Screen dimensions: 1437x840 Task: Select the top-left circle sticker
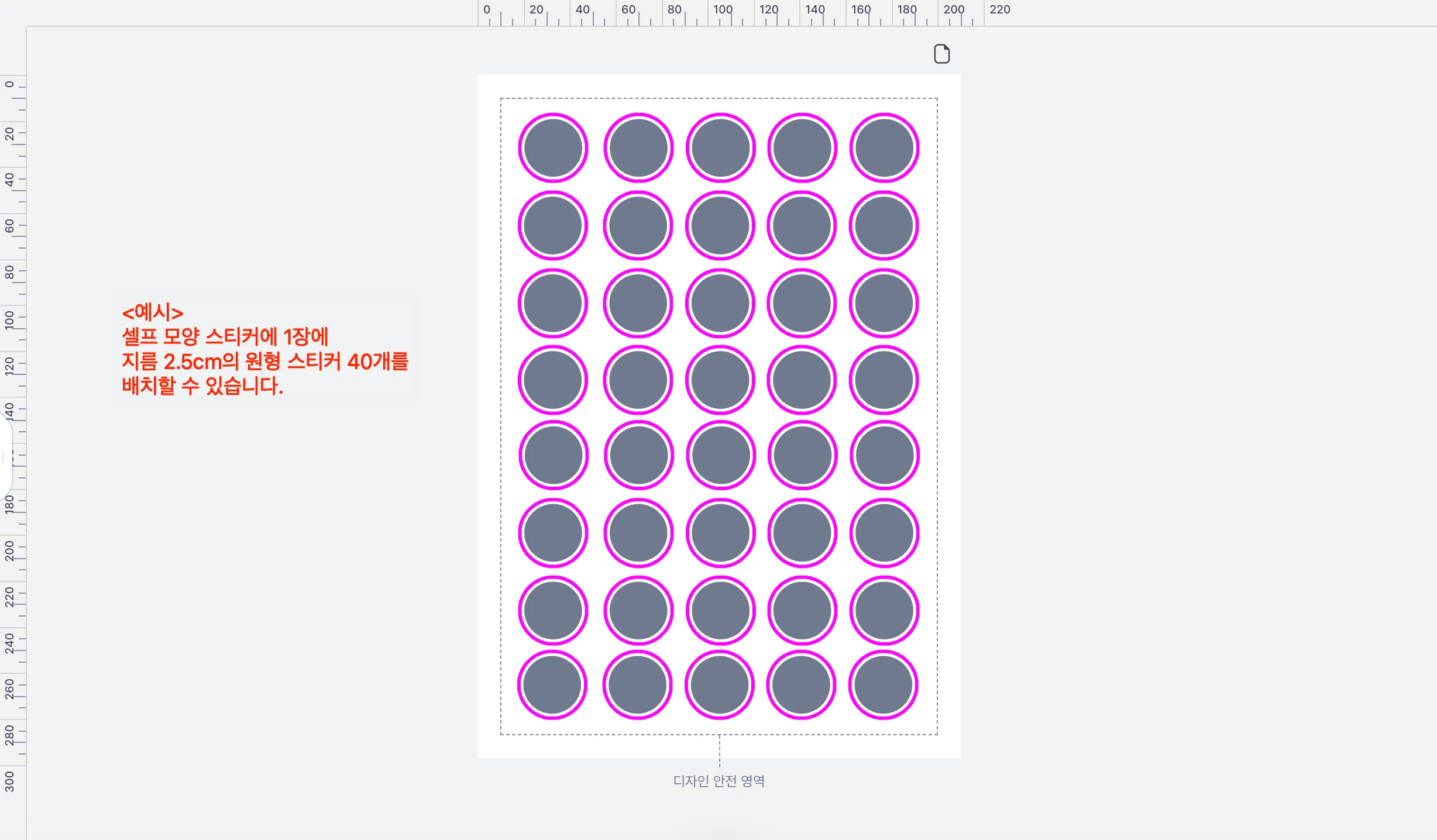[x=553, y=147]
